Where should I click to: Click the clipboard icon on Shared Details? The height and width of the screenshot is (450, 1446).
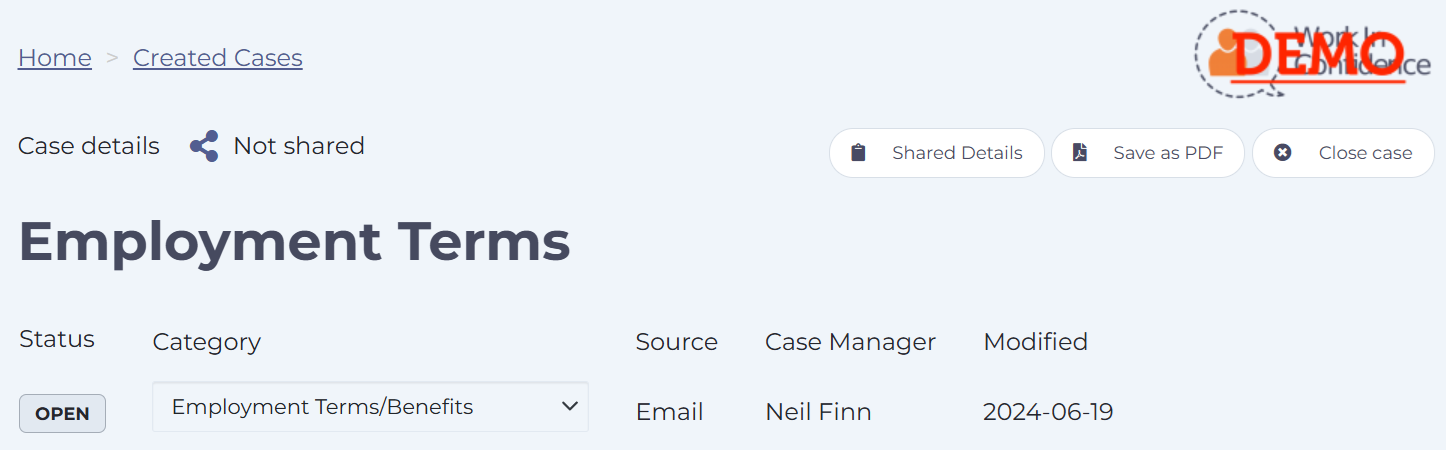tap(858, 153)
